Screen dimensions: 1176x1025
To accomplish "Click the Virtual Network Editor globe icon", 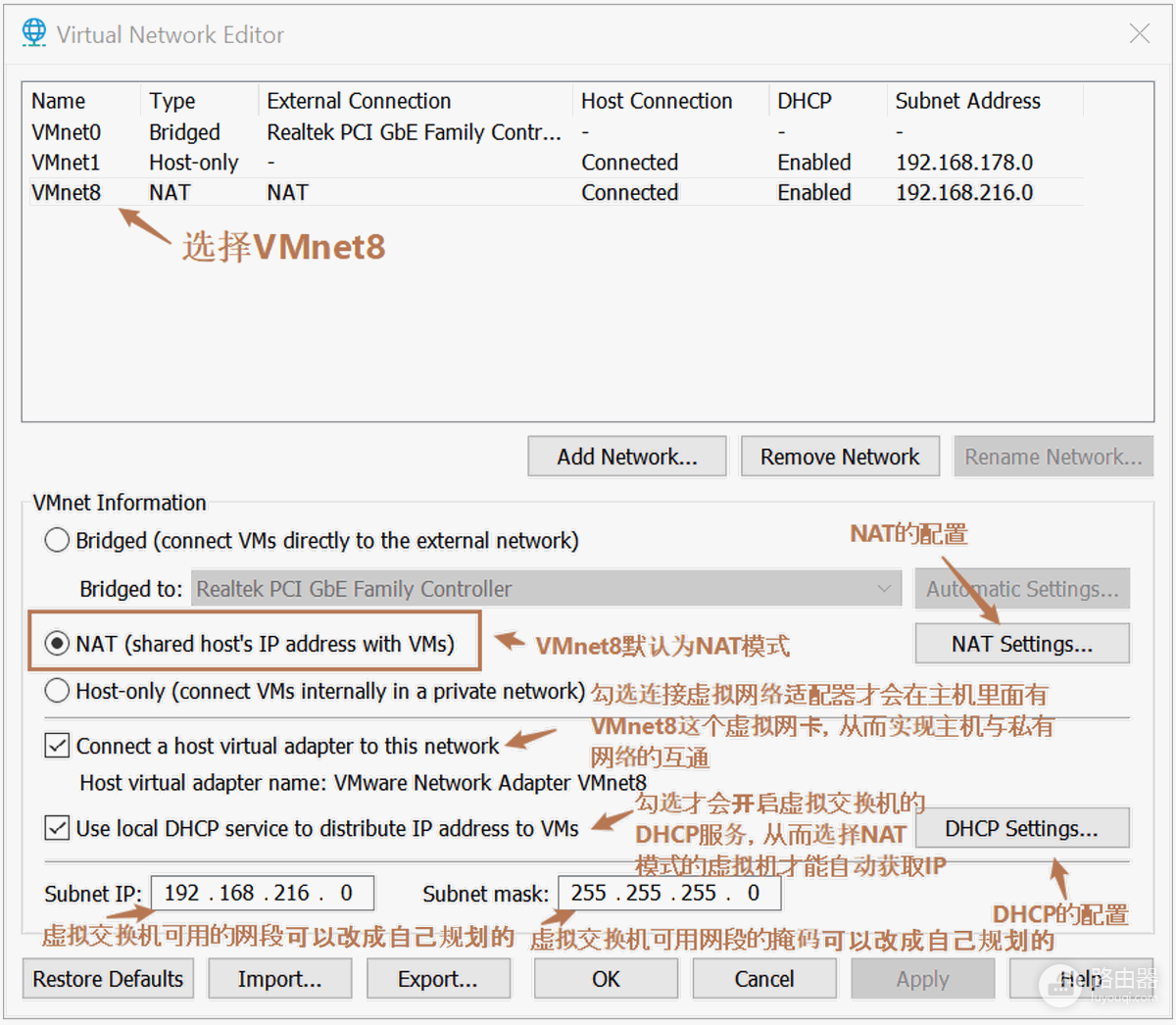I will pos(33,33).
